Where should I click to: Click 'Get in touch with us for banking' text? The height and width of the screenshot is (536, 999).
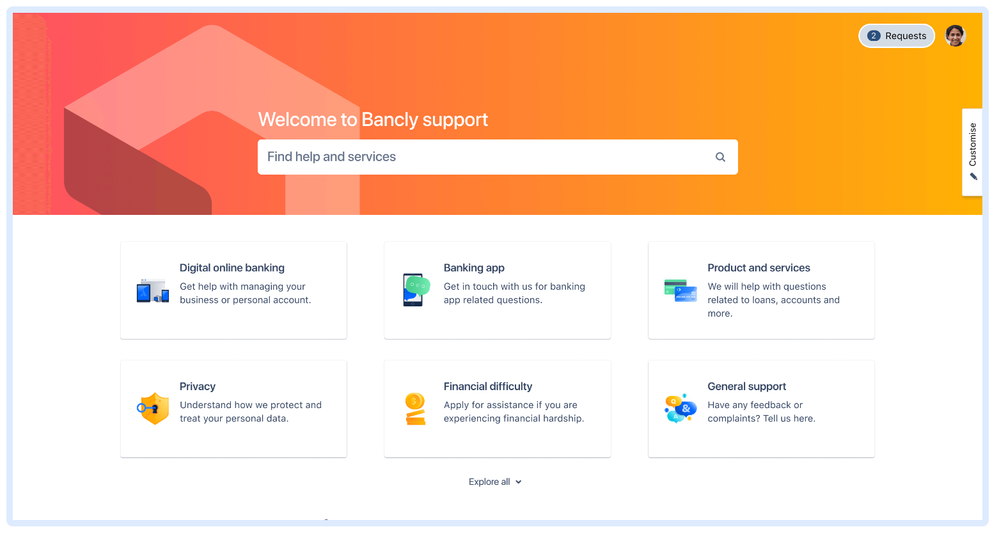(514, 293)
